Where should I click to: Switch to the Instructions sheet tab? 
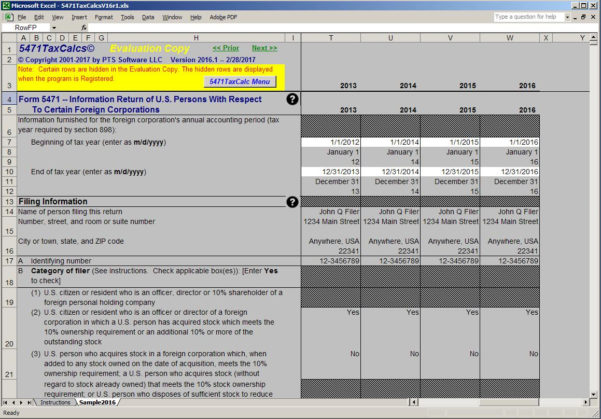[56, 402]
